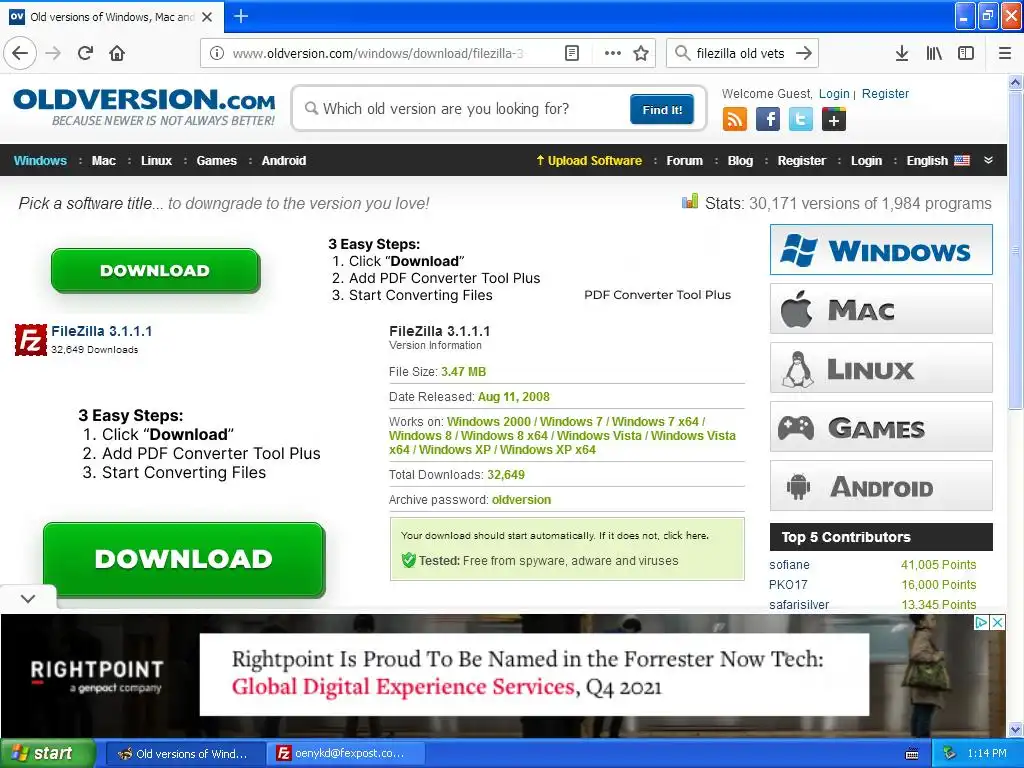Open the Windows Start button
The image size is (1024, 768).
click(x=47, y=753)
